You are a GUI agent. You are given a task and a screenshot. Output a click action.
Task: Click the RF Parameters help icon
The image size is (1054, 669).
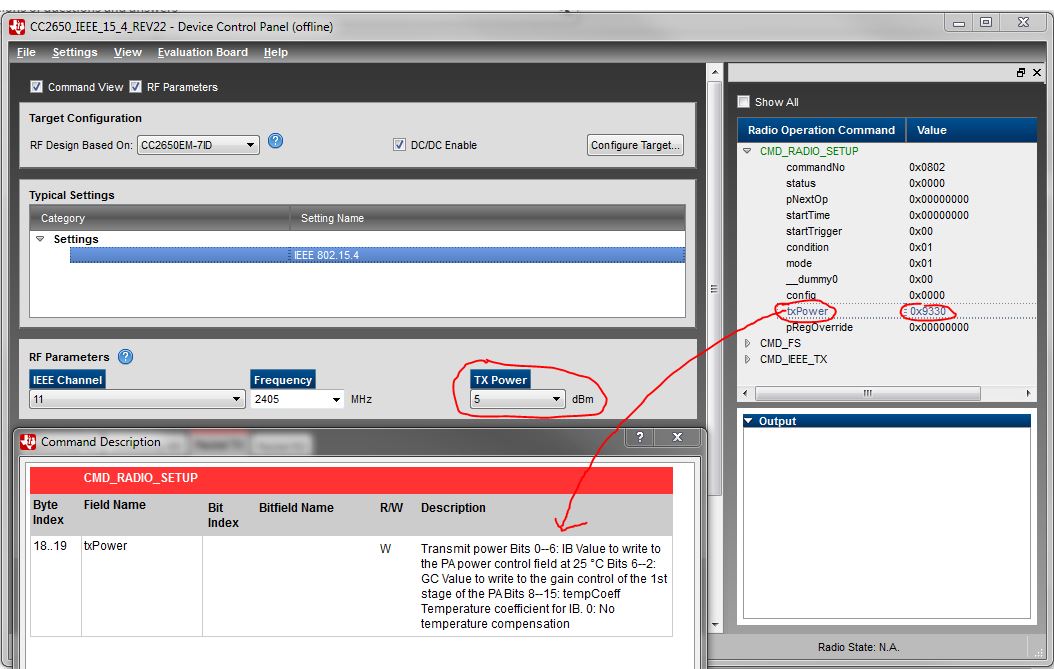tap(125, 356)
